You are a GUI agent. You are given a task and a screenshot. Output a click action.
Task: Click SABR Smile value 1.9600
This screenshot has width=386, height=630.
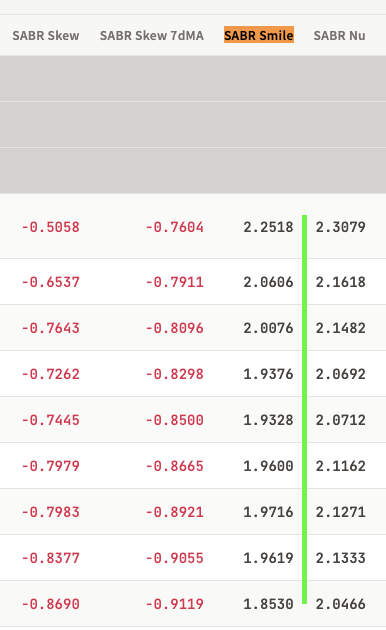[268, 466]
